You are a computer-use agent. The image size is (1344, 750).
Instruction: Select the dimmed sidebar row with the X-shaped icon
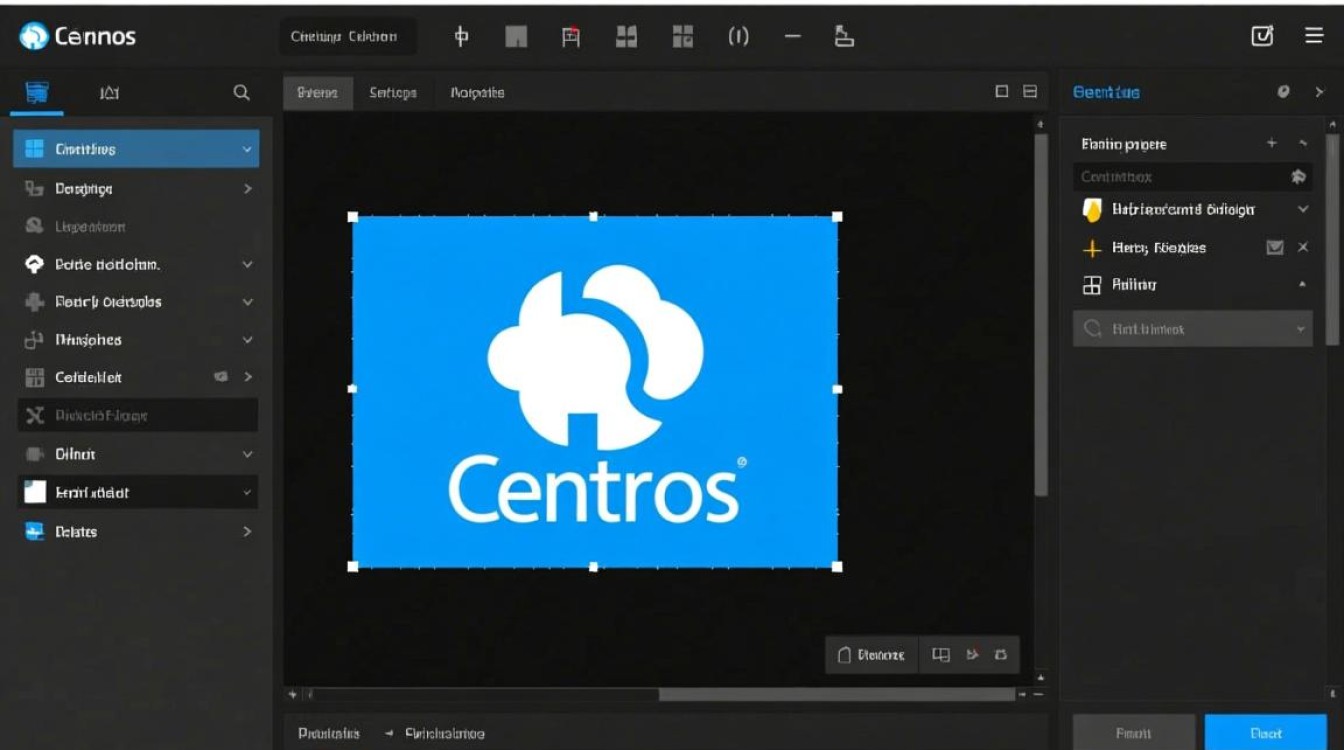point(138,415)
